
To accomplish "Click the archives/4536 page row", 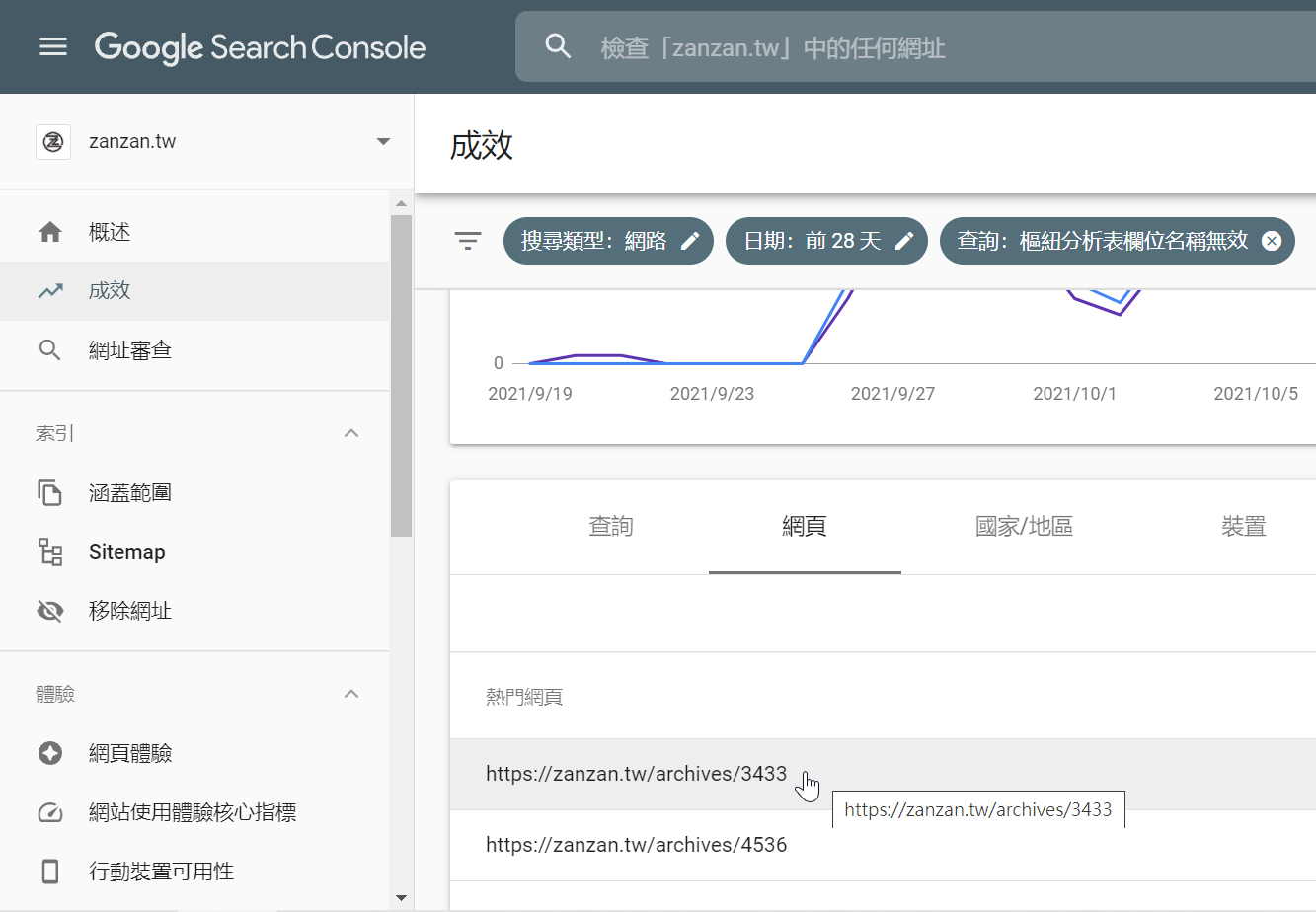I will point(883,846).
